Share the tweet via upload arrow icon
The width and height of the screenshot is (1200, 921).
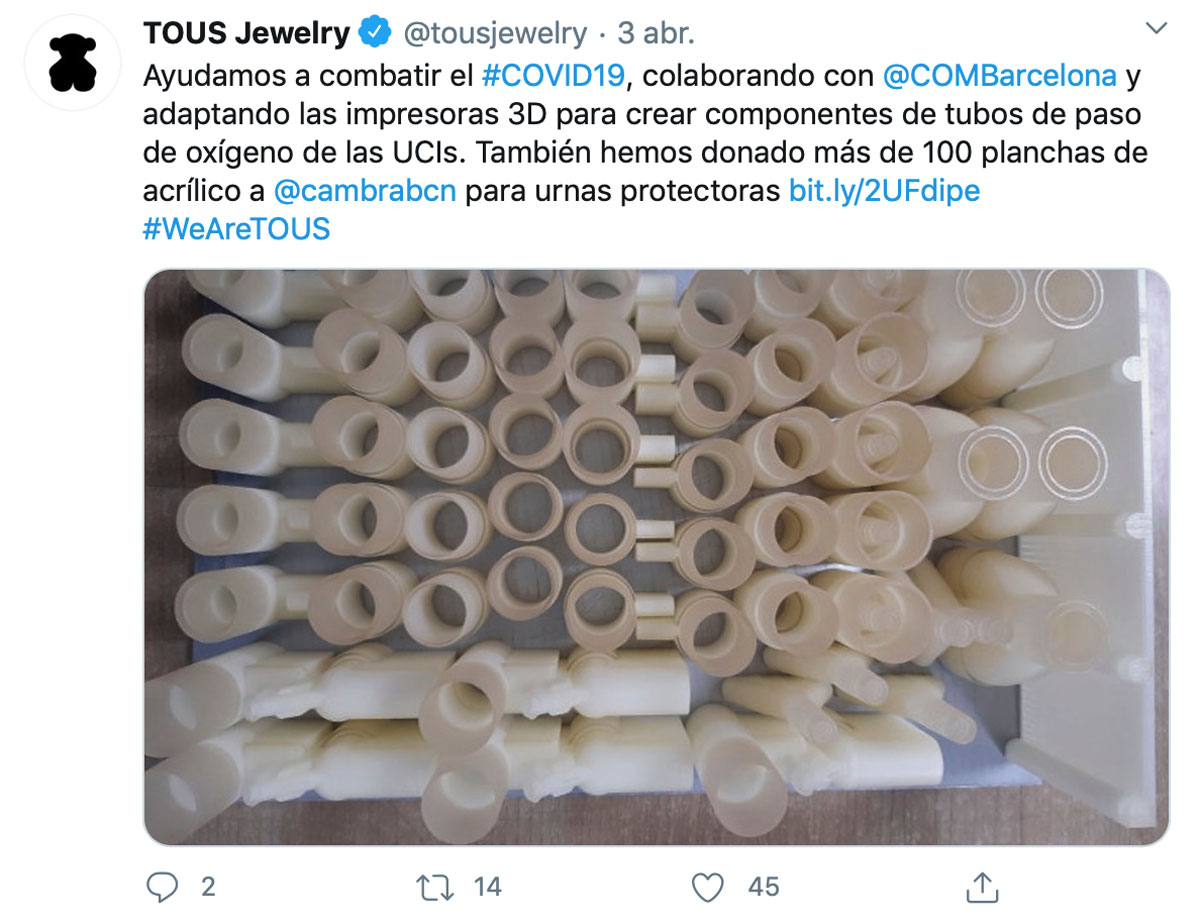(983, 885)
